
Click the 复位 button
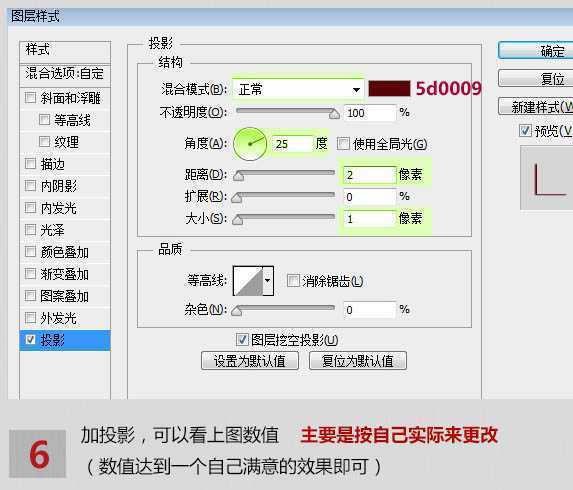536,78
